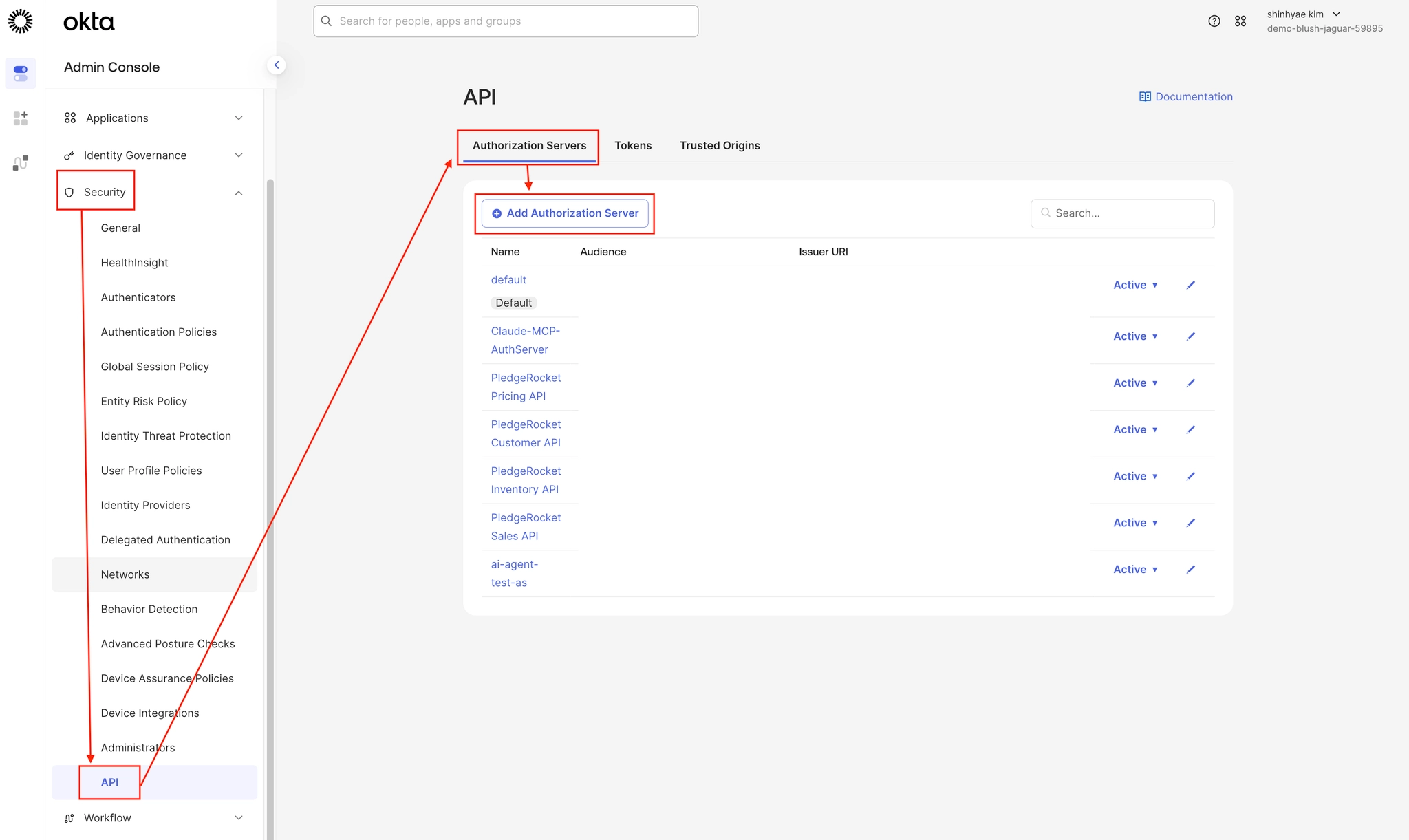Edit the Claude-MCP-AuthServer with pencil icon
Image resolution: width=1409 pixels, height=840 pixels.
tap(1191, 336)
